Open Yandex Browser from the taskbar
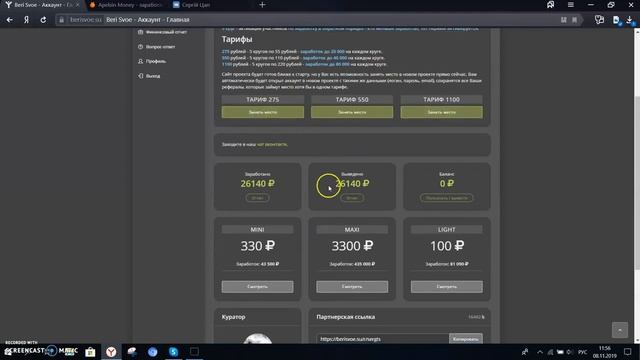Viewport: 640px width, 360px height. pos(111,352)
